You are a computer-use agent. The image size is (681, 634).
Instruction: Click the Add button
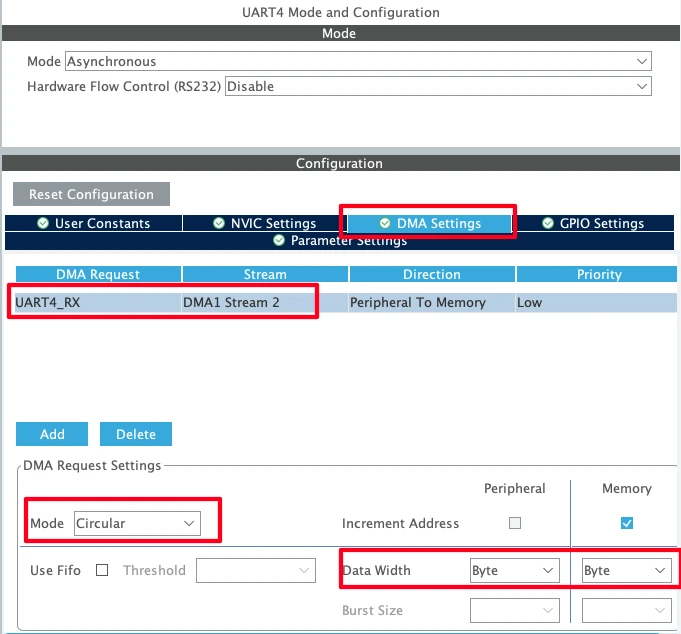[52, 434]
